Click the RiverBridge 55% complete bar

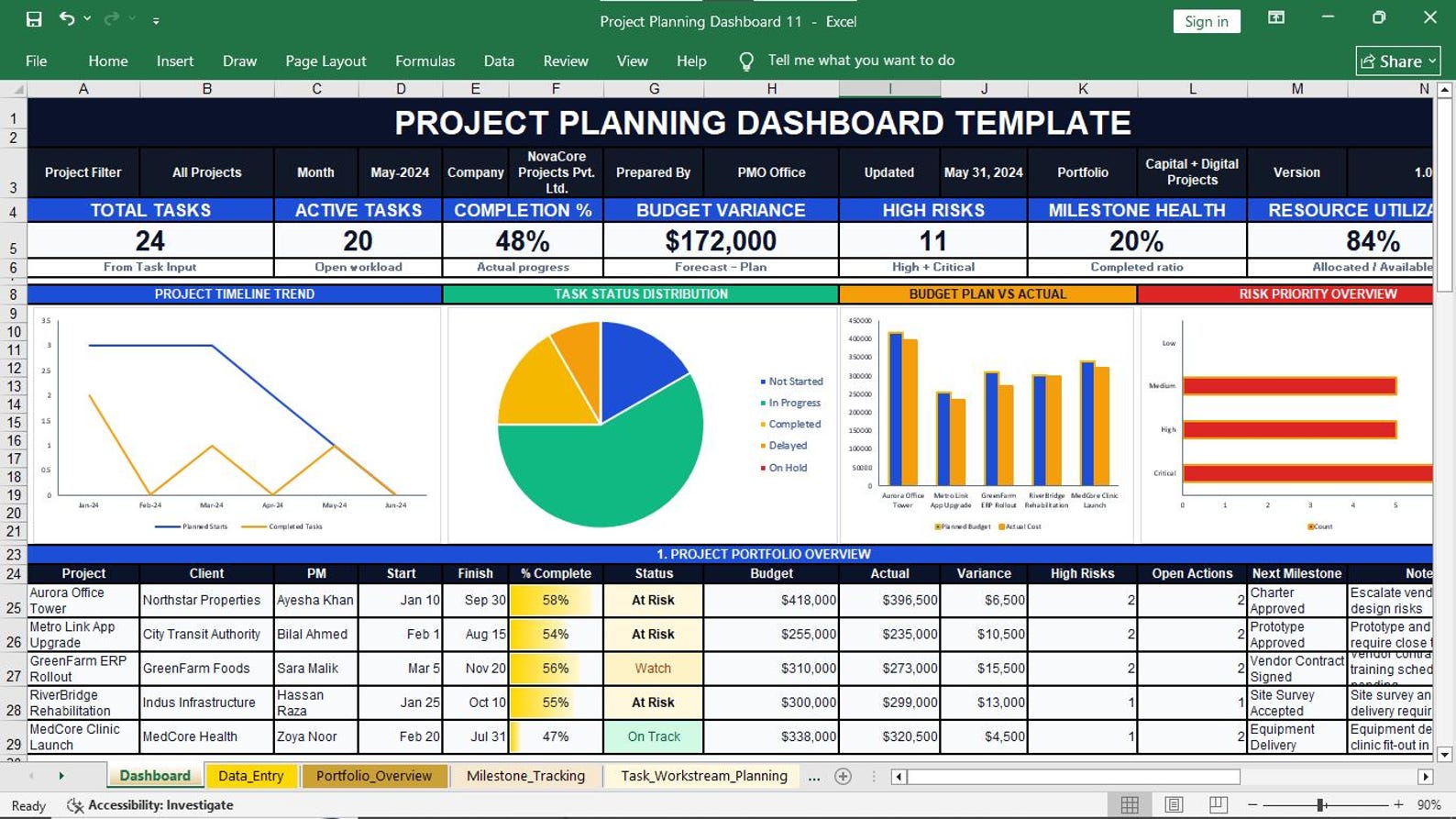556,703
